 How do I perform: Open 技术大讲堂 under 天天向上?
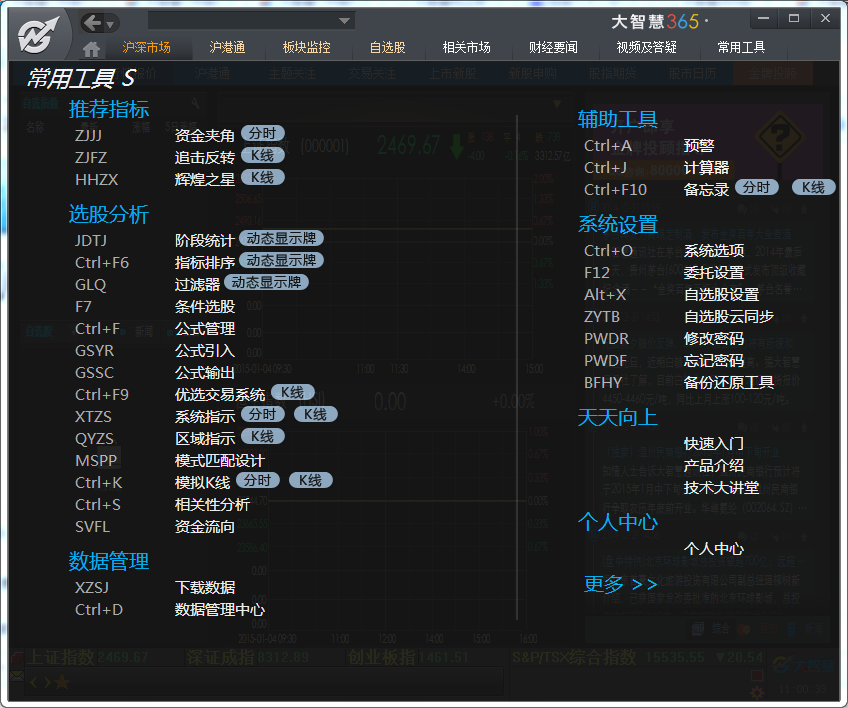(x=720, y=488)
